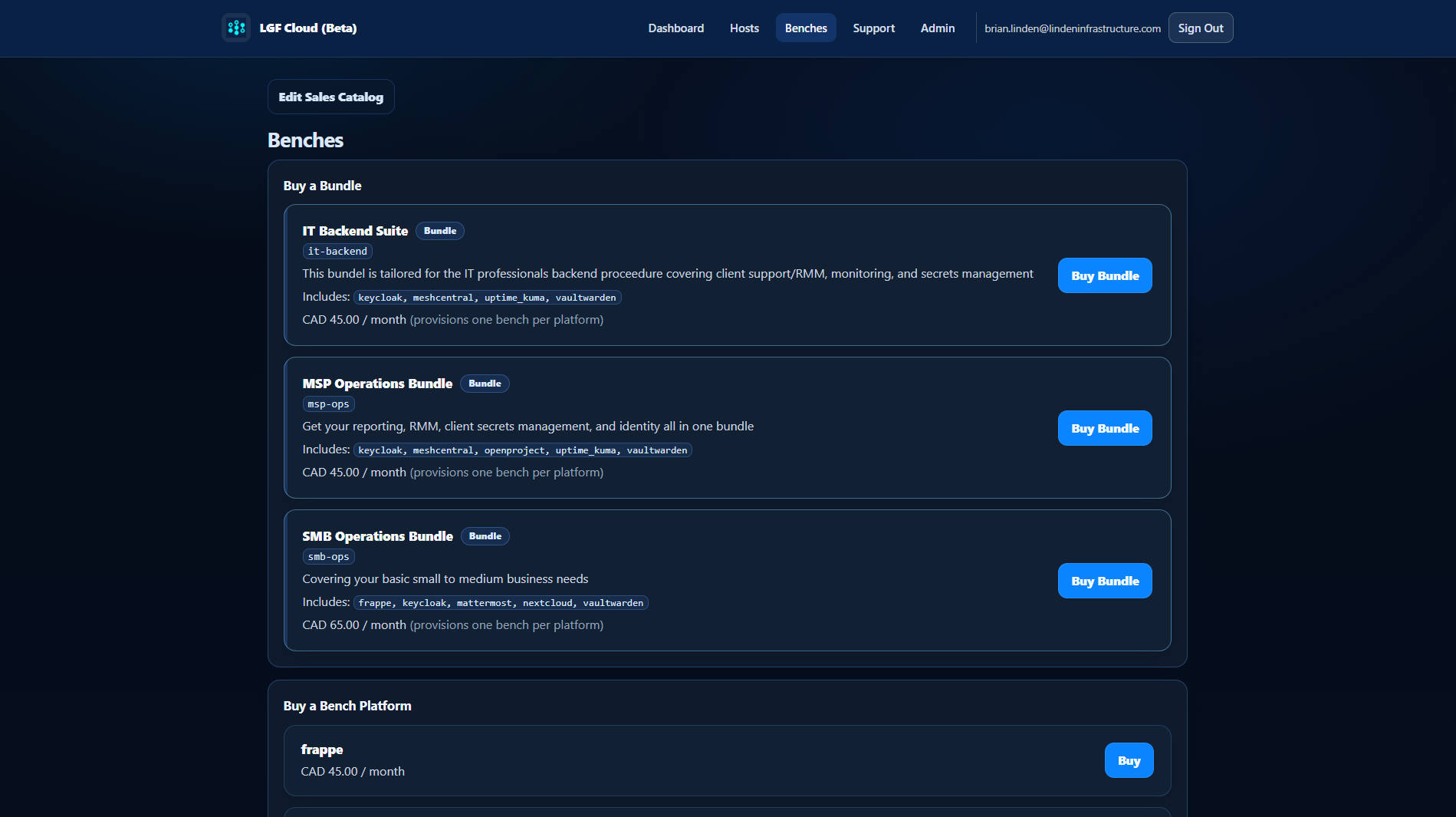
Task: Select the smb-ops slug tag
Action: click(328, 557)
